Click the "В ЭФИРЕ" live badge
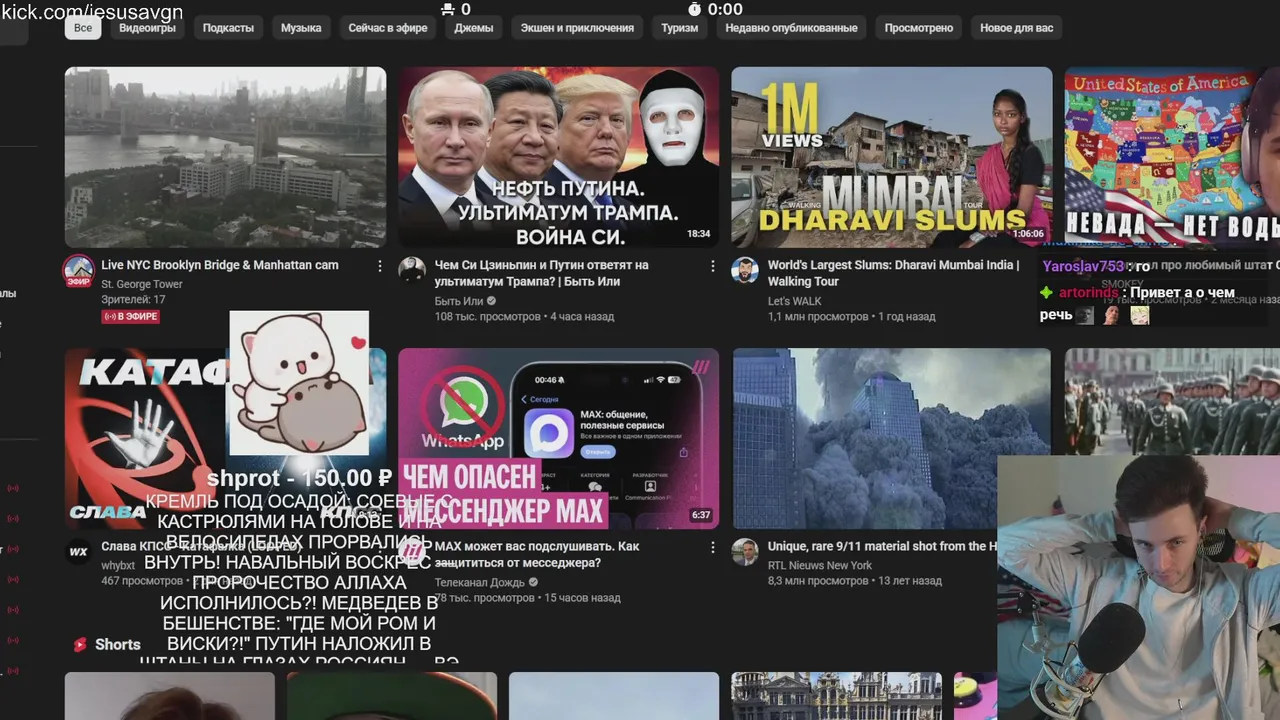 click(x=131, y=316)
